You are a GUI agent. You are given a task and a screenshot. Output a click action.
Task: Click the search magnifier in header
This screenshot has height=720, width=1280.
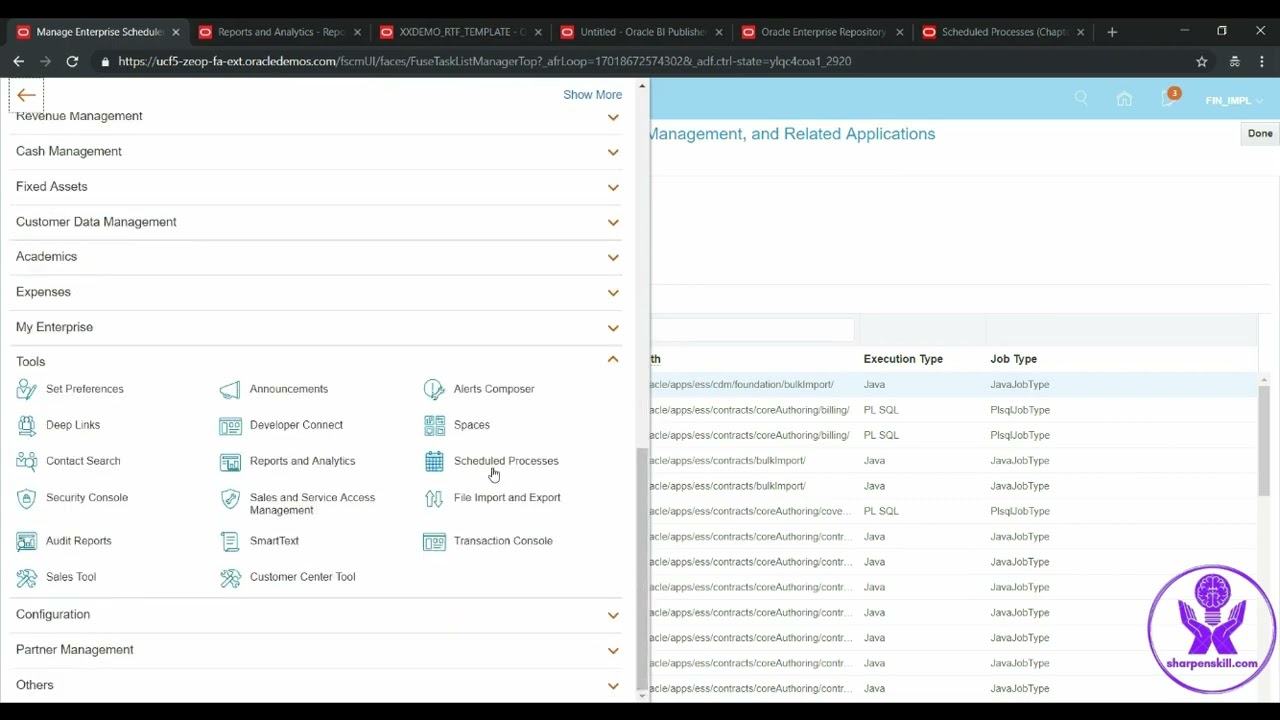1081,99
